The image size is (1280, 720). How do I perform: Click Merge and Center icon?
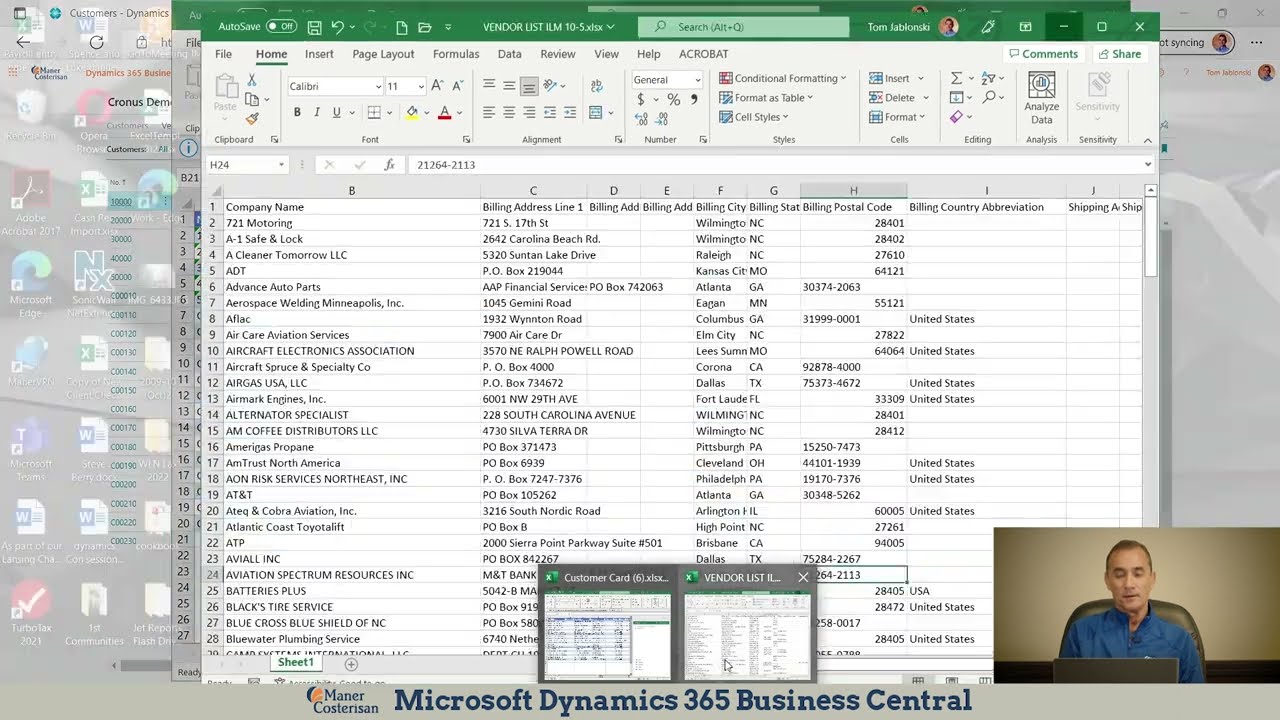click(x=596, y=113)
